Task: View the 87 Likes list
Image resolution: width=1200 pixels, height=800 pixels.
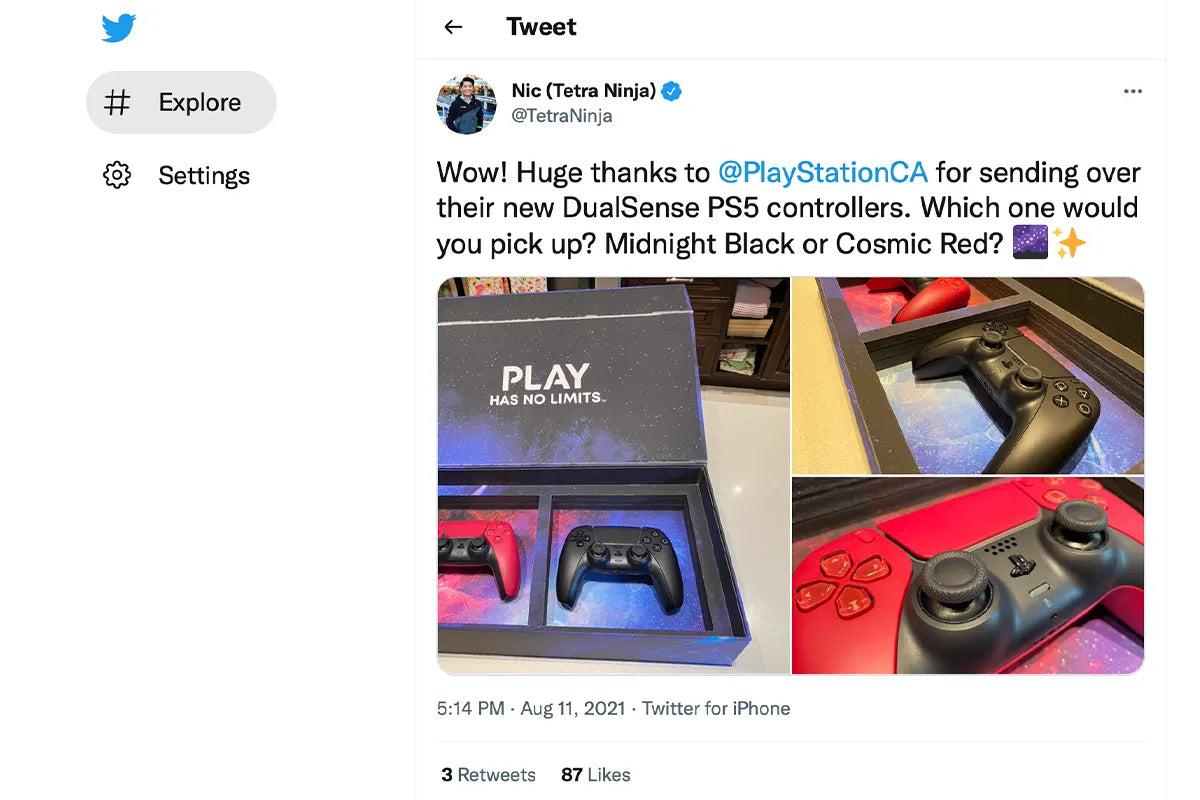Action: tap(596, 775)
